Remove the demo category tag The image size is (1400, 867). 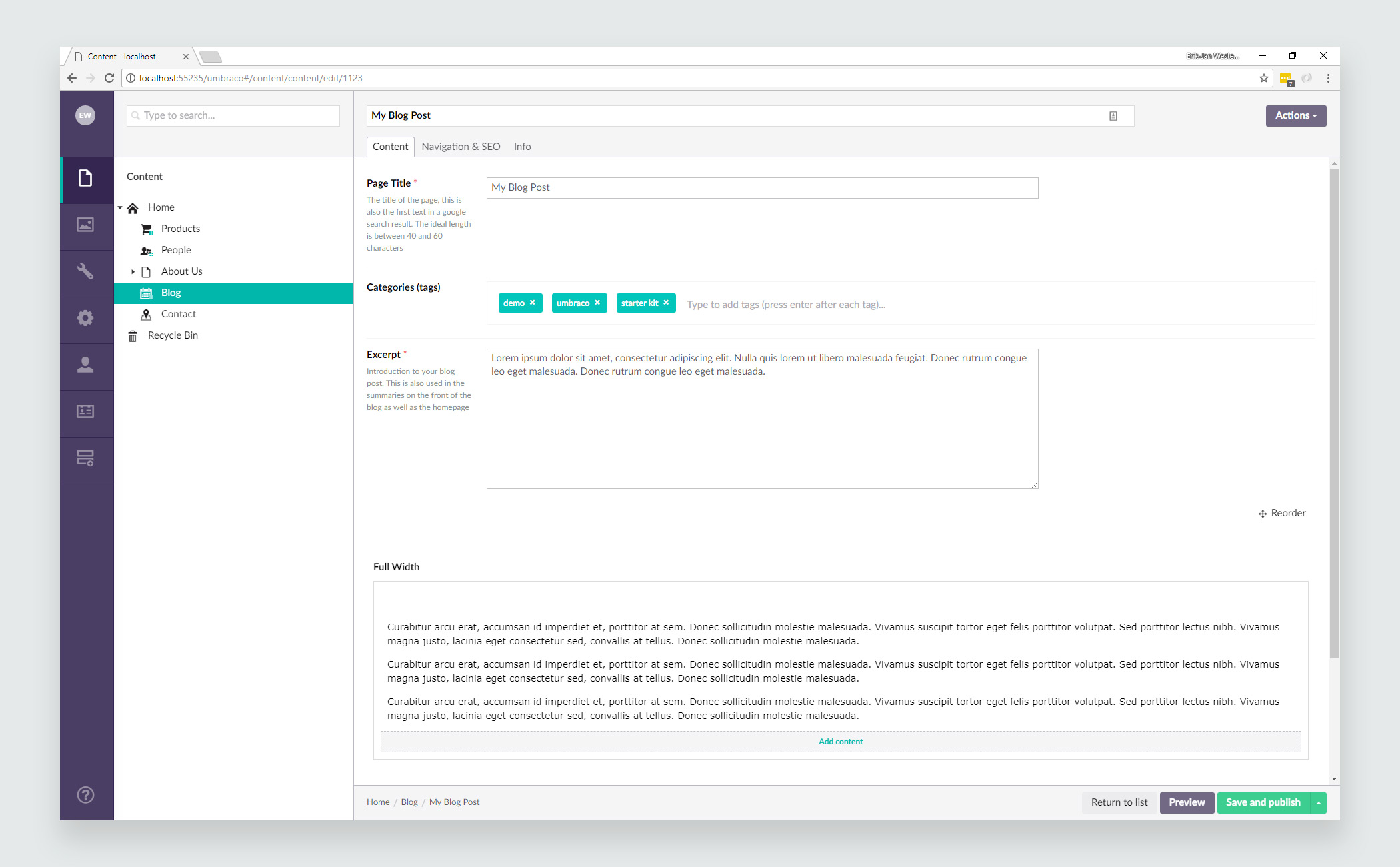tap(532, 304)
